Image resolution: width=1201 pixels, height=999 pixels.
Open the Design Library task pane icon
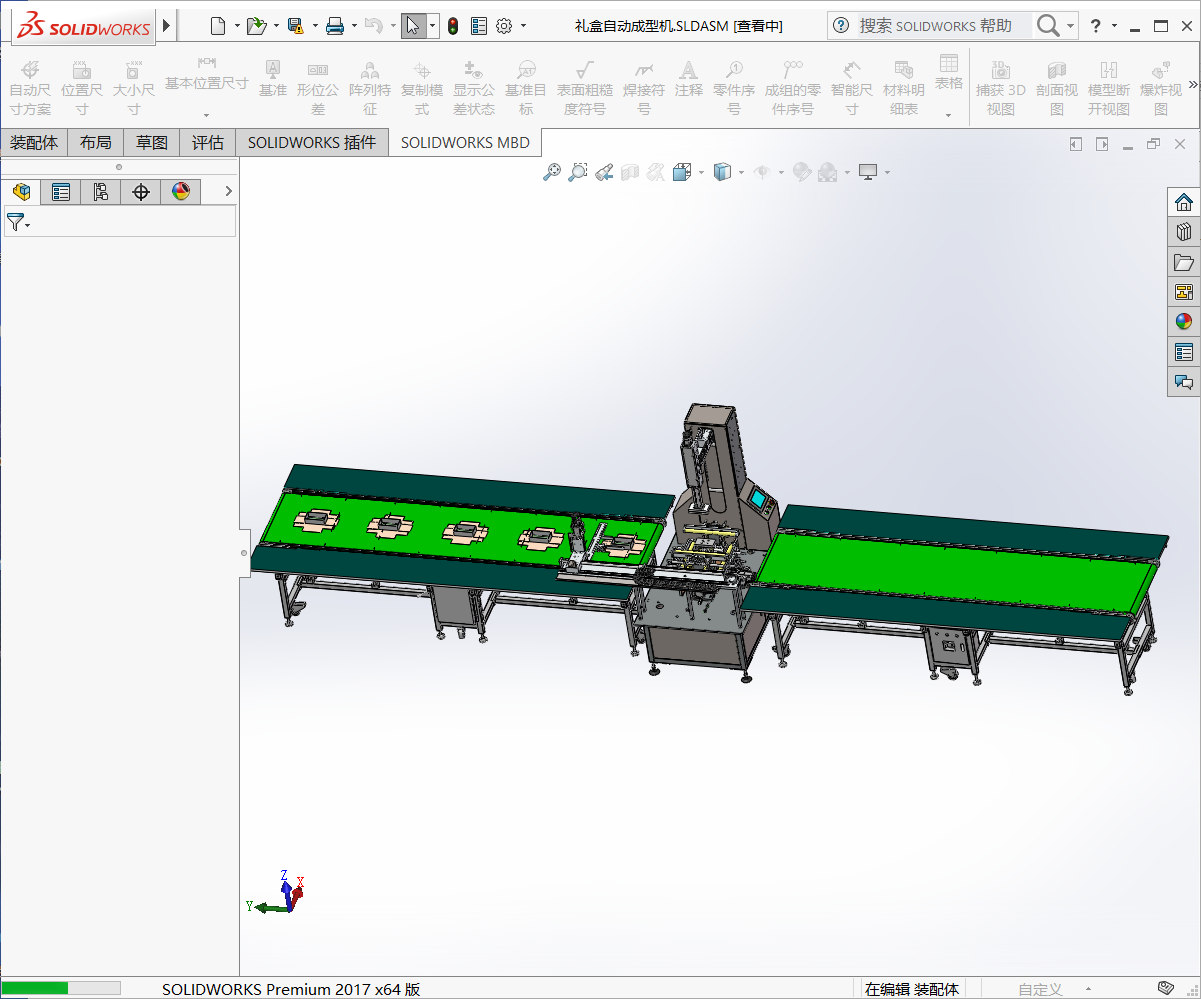(1184, 232)
